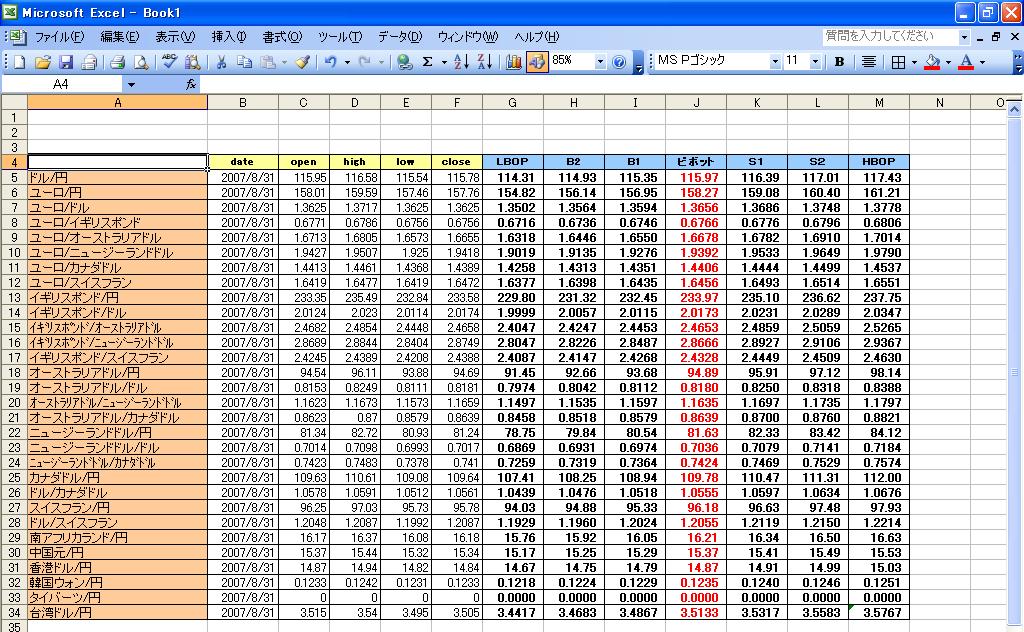1024x632 pixels.
Task: Sort ascending A to Z
Action: (461, 62)
